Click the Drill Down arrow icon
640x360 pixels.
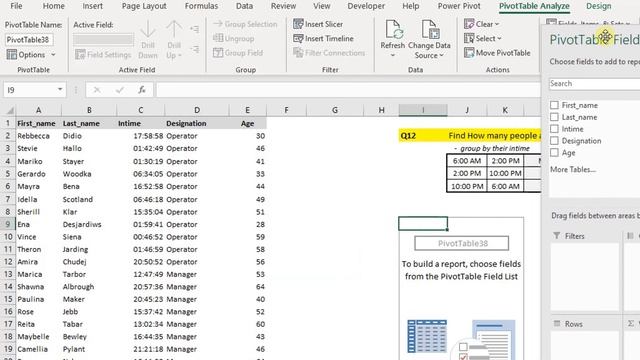pos(148,29)
